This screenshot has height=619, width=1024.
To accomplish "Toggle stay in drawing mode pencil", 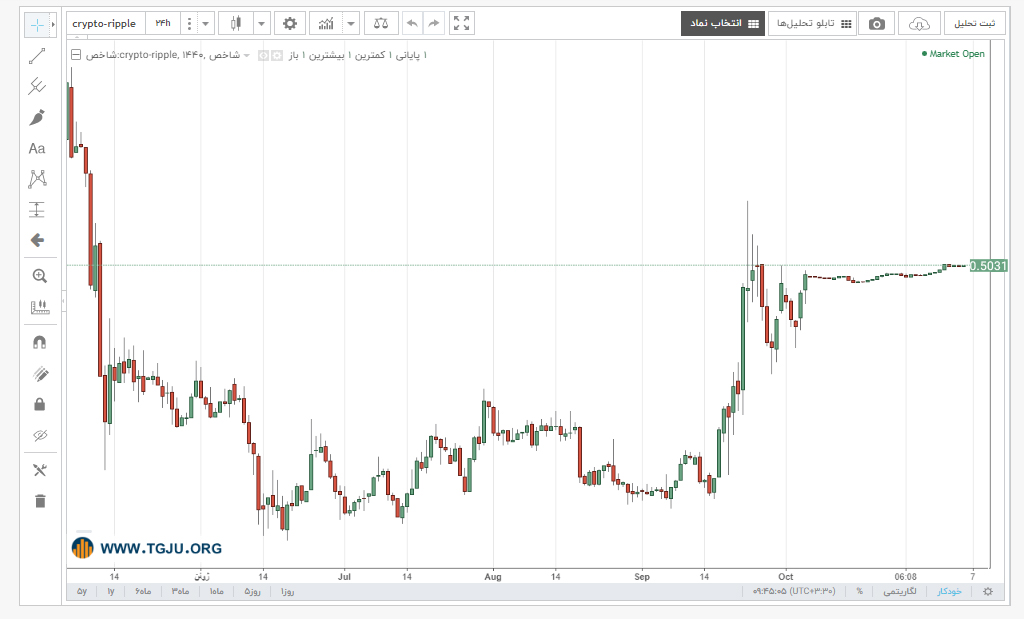I will pos(40,373).
